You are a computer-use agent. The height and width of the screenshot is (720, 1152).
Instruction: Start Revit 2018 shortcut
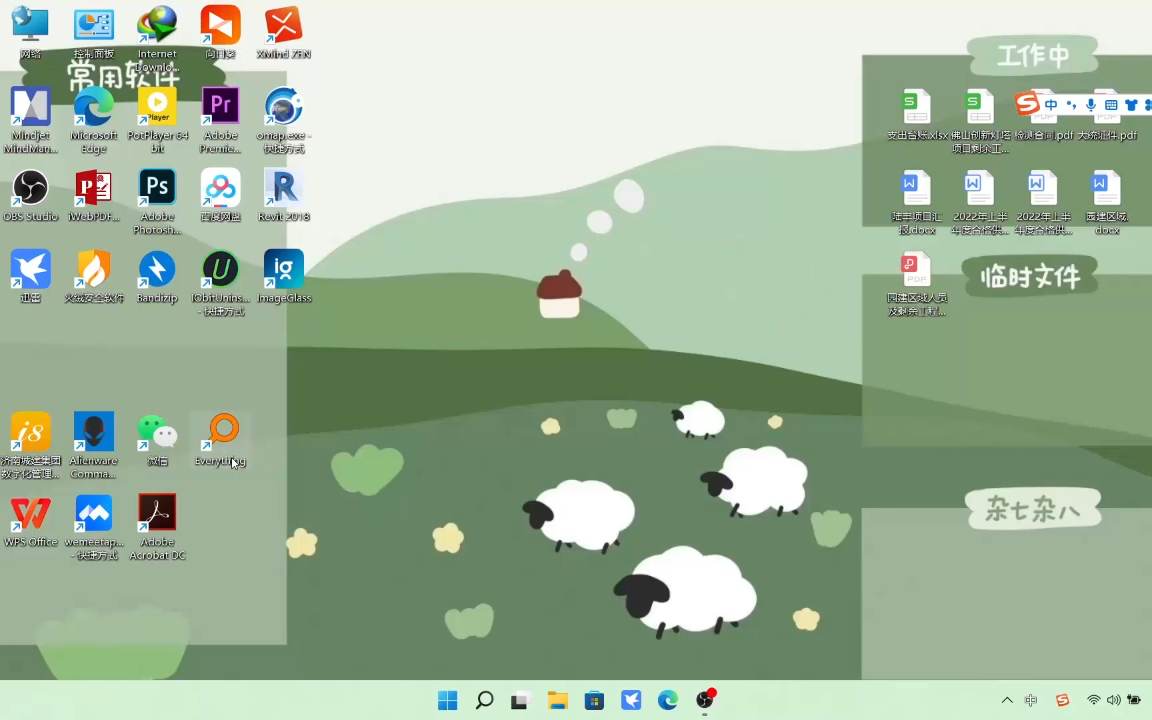click(283, 190)
